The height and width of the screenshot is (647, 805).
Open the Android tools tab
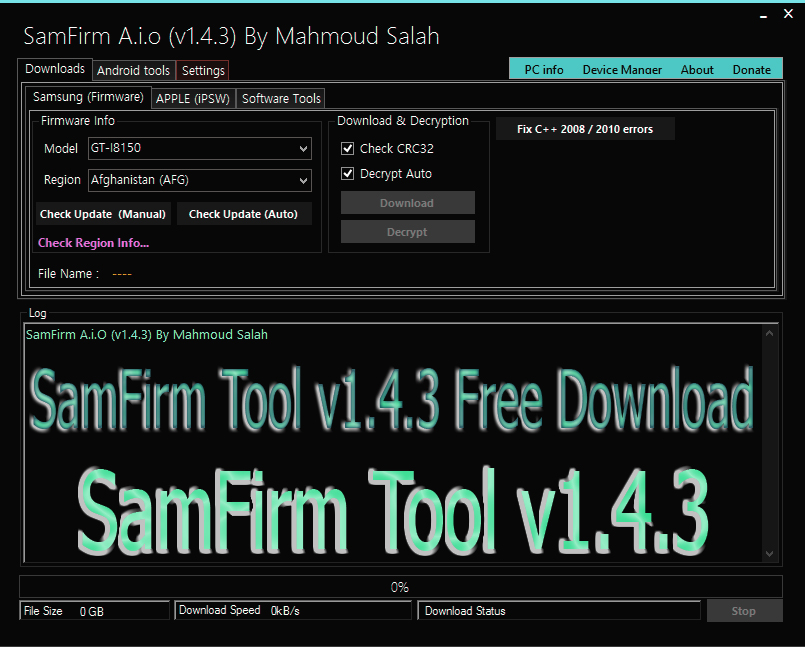coord(133,70)
